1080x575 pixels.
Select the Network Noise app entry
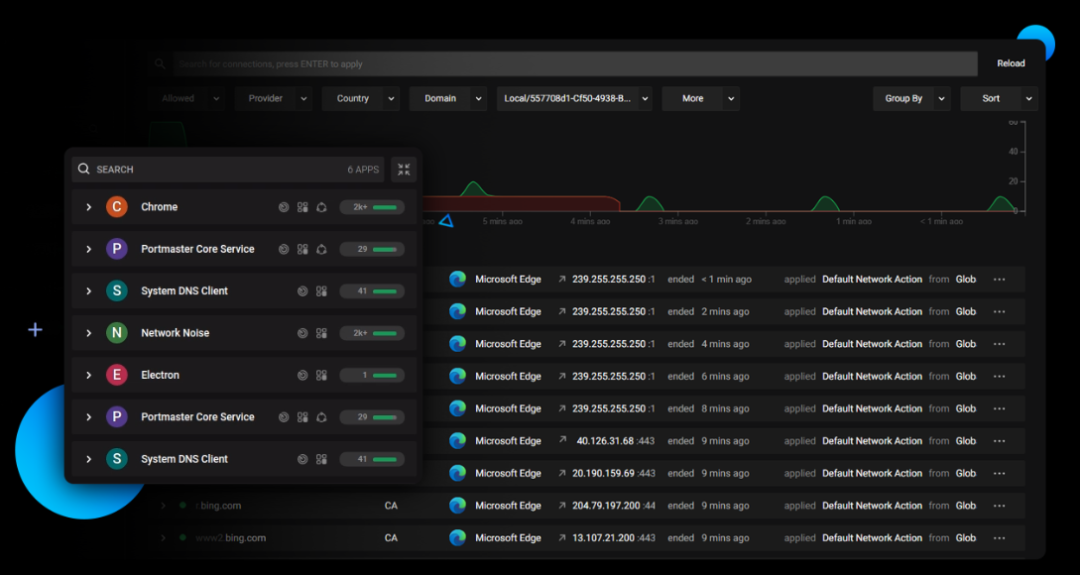pyautogui.click(x=175, y=333)
